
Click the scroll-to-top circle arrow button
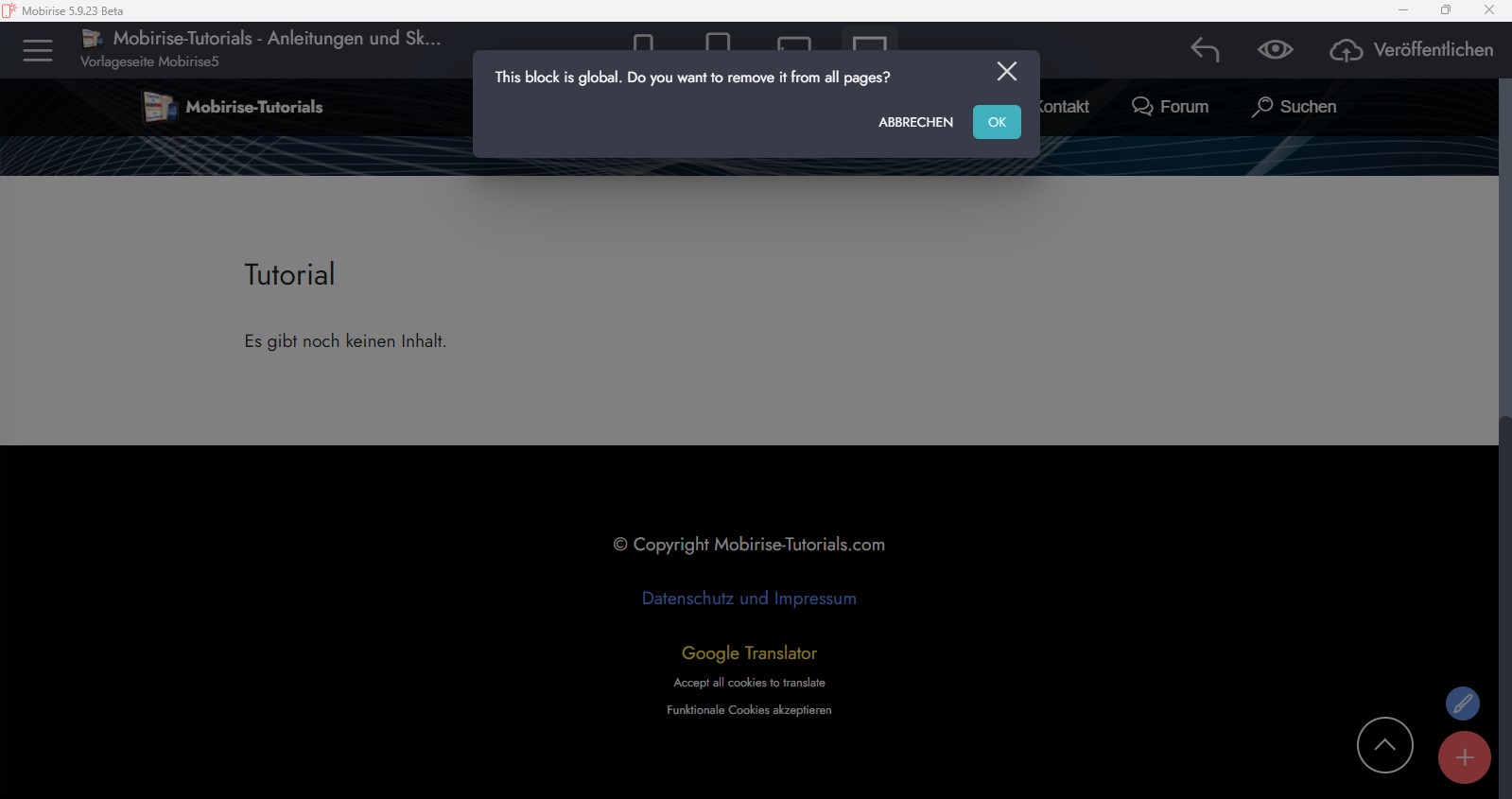coord(1385,745)
